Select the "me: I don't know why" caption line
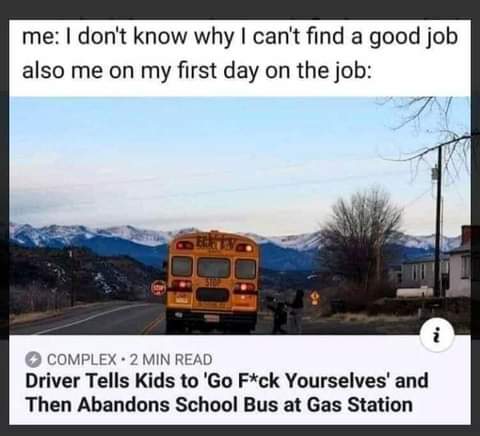The height and width of the screenshot is (436, 480). click(x=240, y=37)
